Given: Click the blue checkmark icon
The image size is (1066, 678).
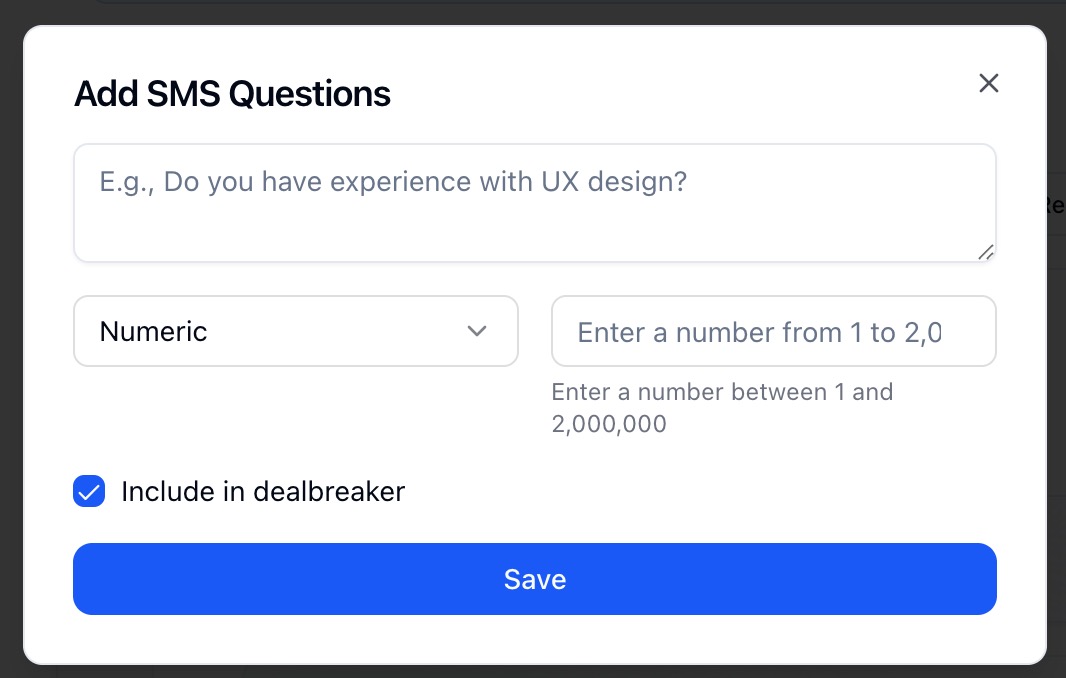Looking at the screenshot, I should (89, 492).
